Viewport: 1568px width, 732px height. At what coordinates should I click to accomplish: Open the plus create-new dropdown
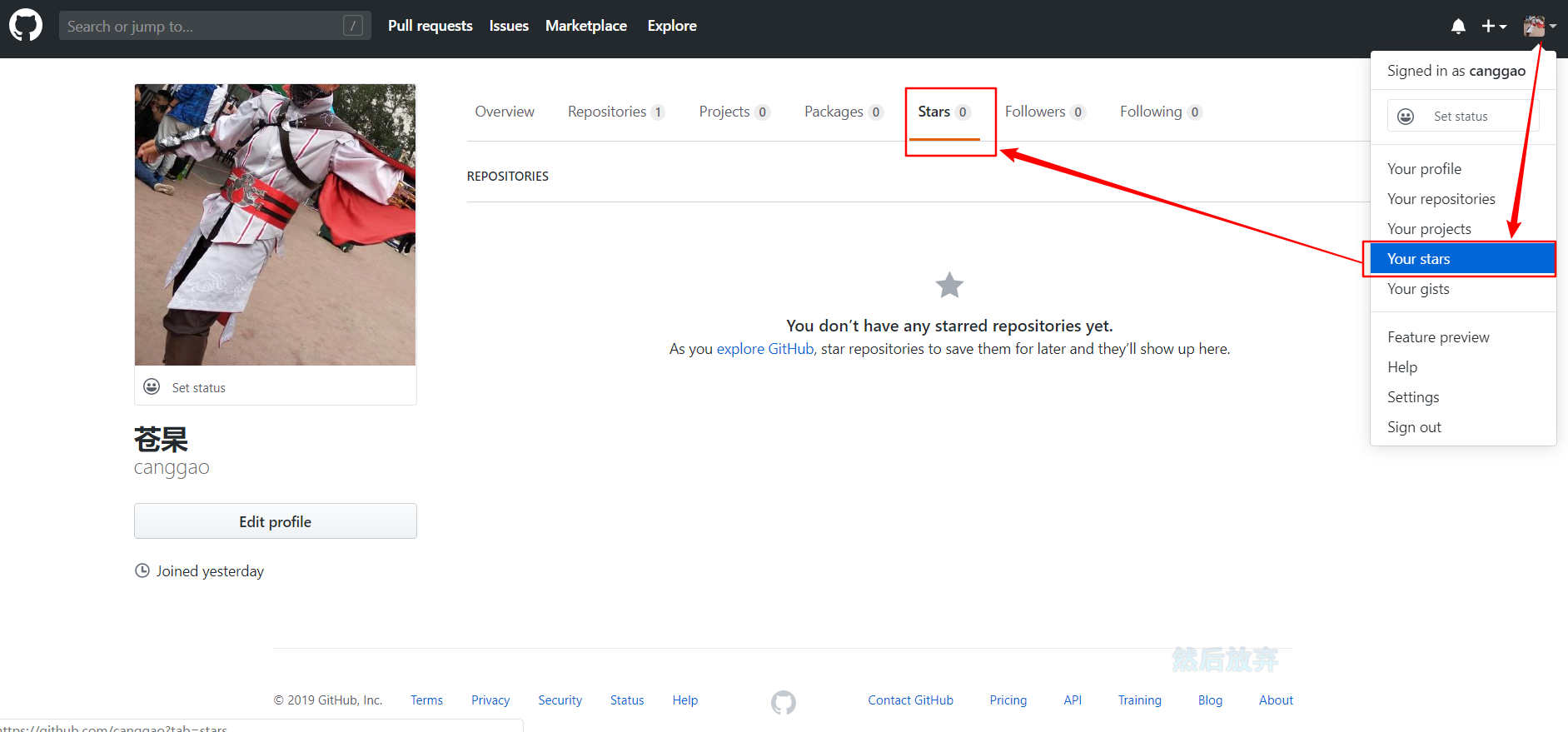(1494, 27)
